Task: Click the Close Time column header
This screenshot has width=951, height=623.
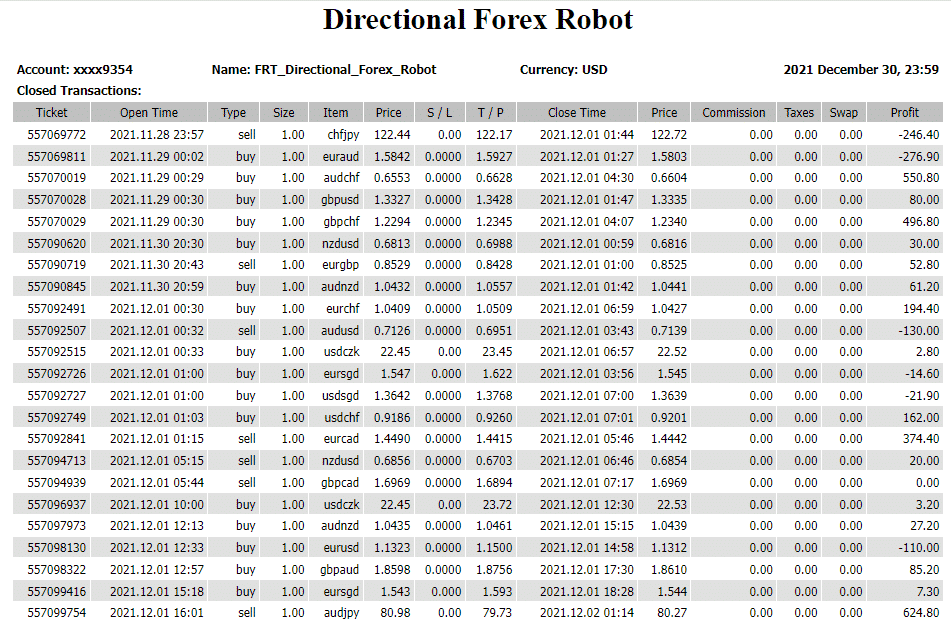Action: 577,112
